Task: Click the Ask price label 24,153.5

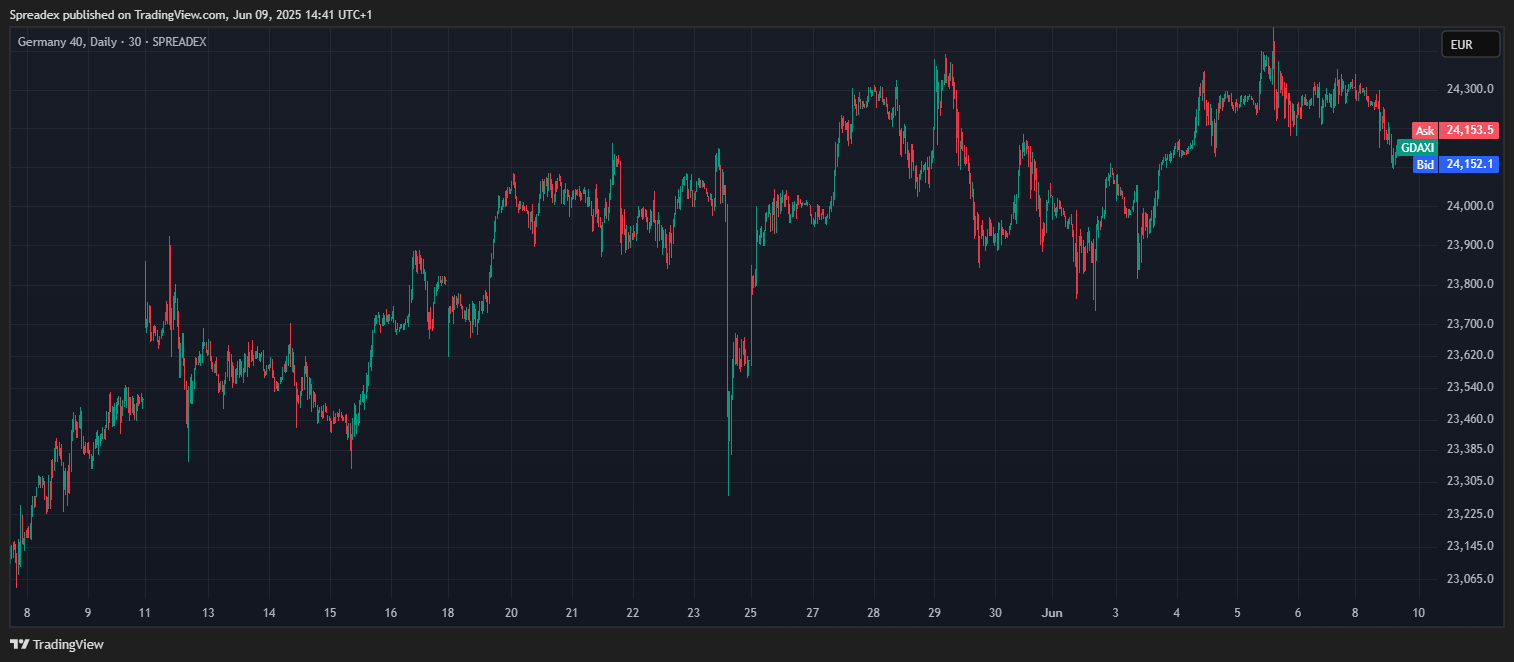Action: tap(1469, 130)
